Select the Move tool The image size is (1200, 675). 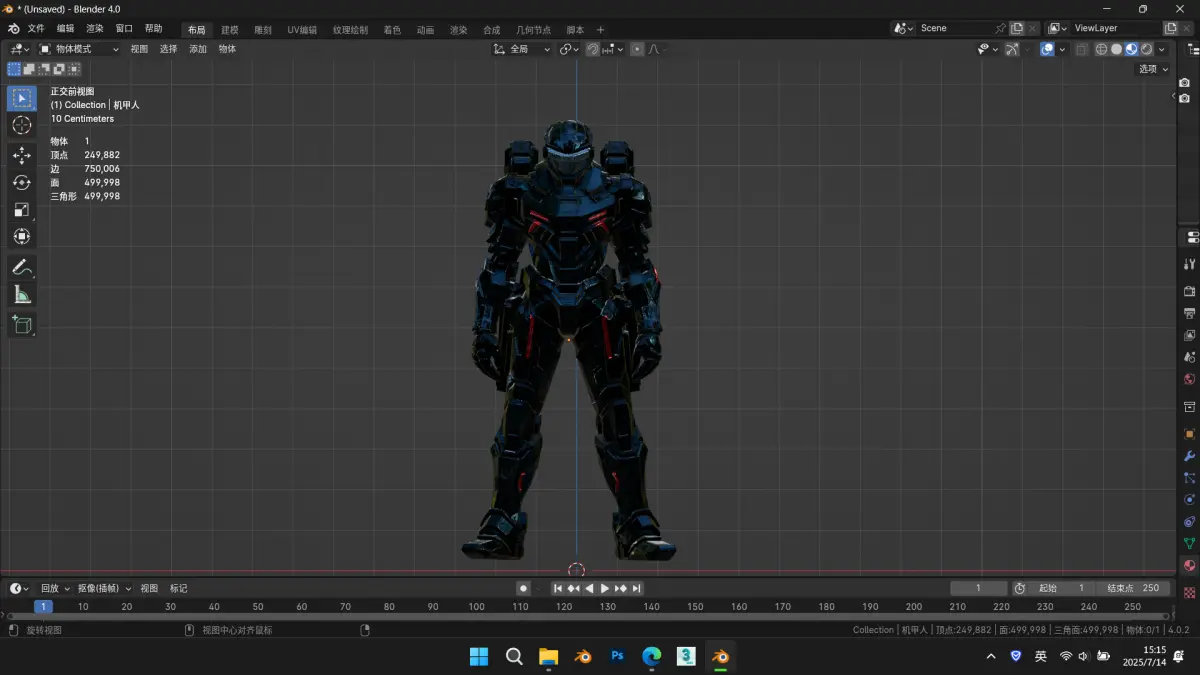[x=22, y=155]
